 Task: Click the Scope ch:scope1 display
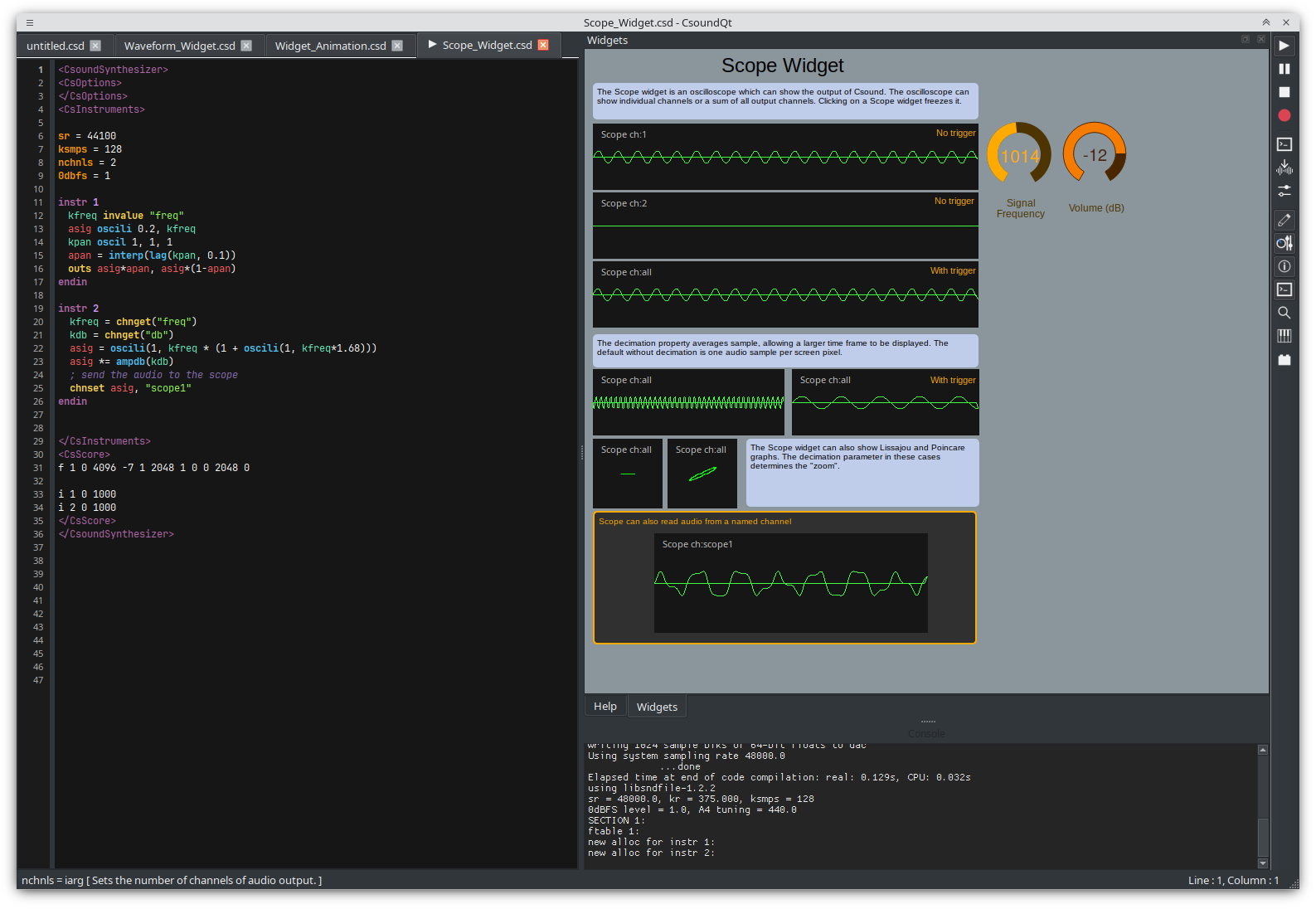point(791,583)
